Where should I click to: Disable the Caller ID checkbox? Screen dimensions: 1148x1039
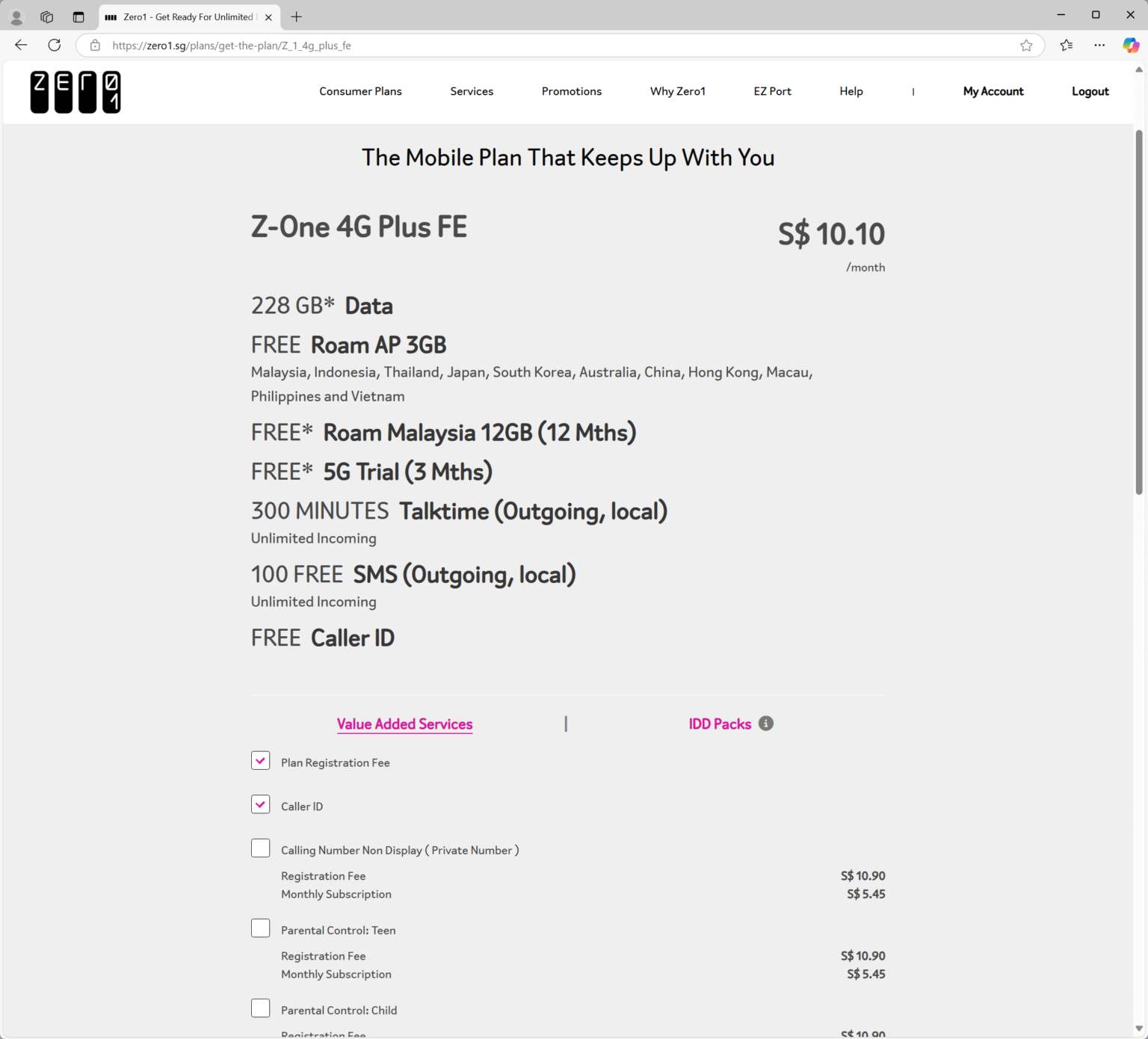[x=260, y=804]
